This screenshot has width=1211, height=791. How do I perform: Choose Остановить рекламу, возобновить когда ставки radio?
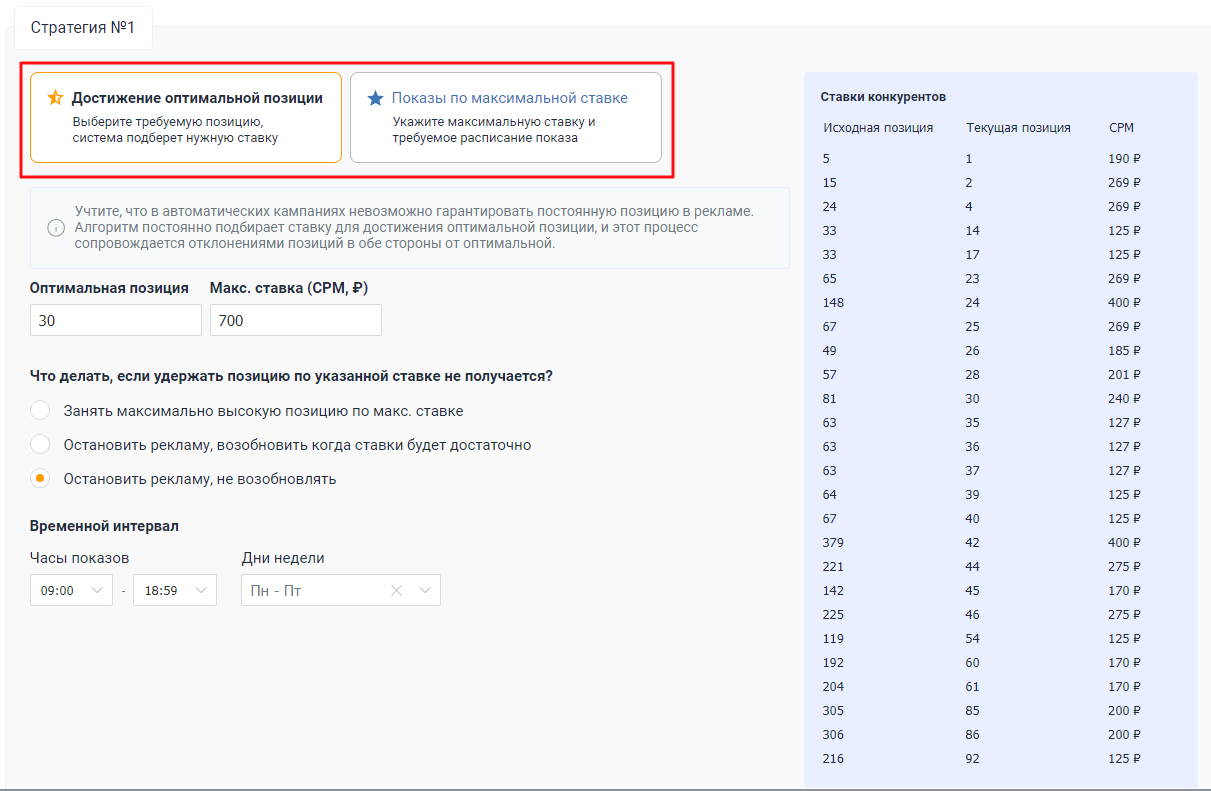coord(40,445)
